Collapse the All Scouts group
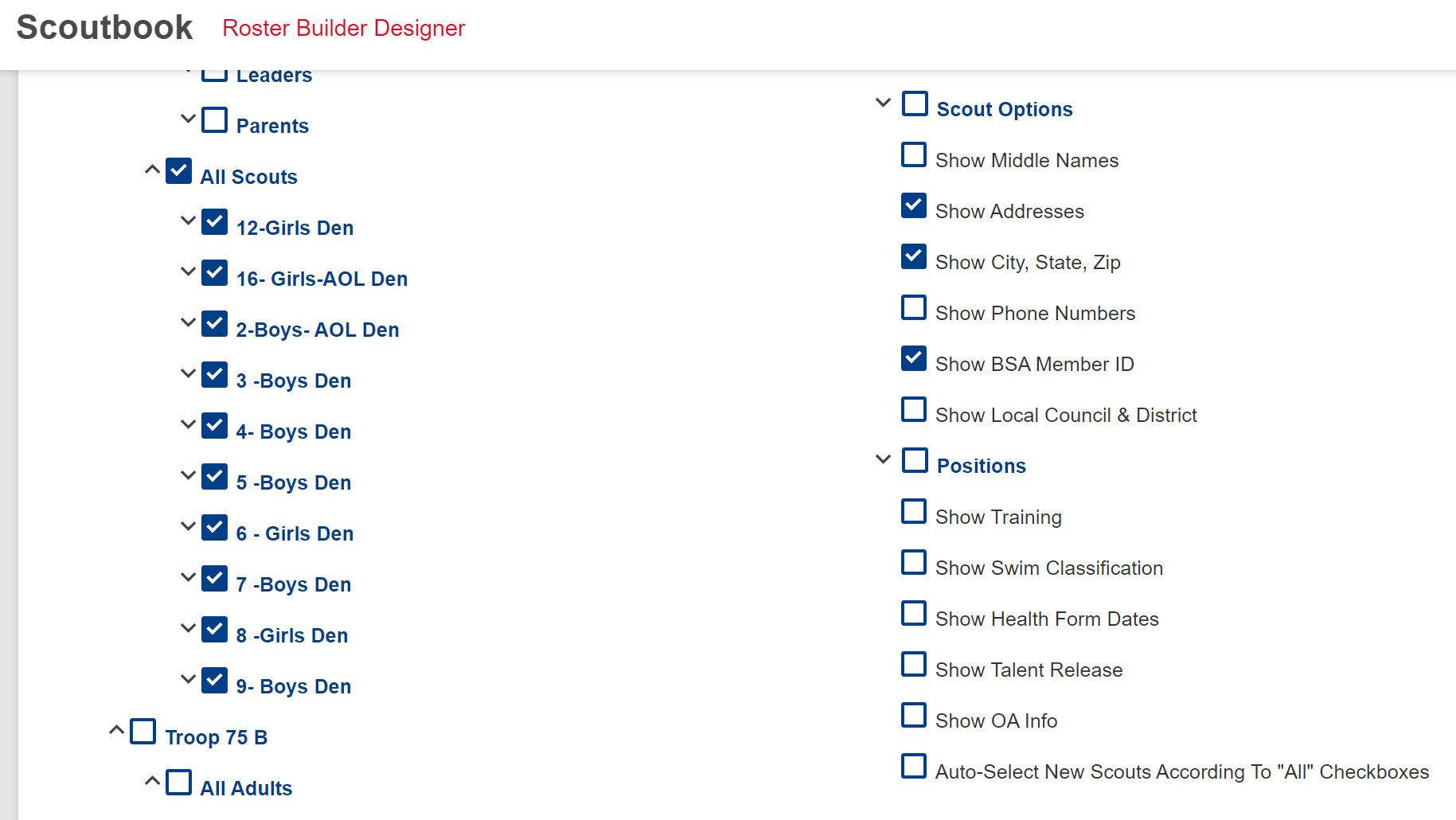This screenshot has height=820, width=1456. 152,170
